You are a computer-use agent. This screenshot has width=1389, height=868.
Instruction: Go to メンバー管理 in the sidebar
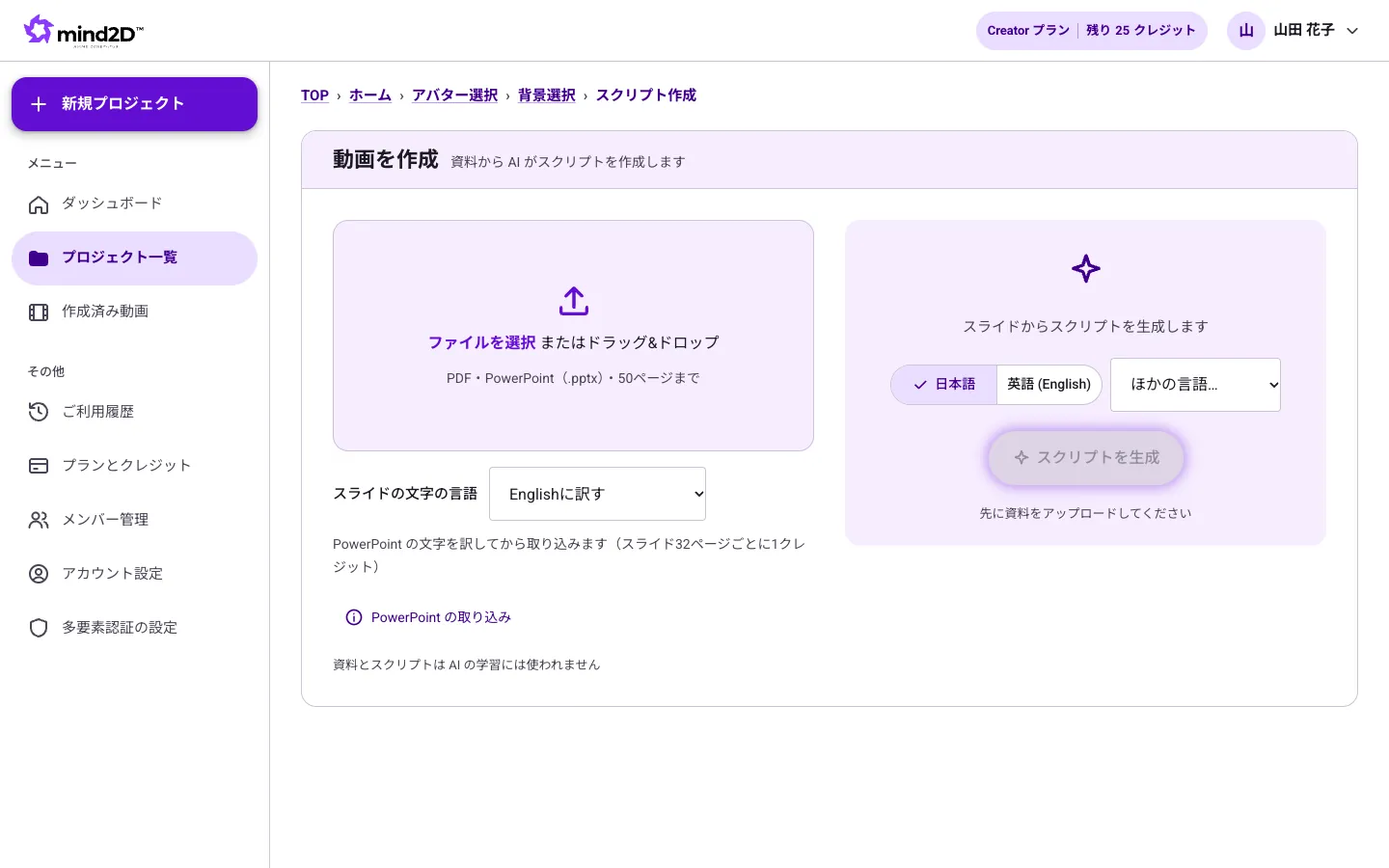pos(134,521)
